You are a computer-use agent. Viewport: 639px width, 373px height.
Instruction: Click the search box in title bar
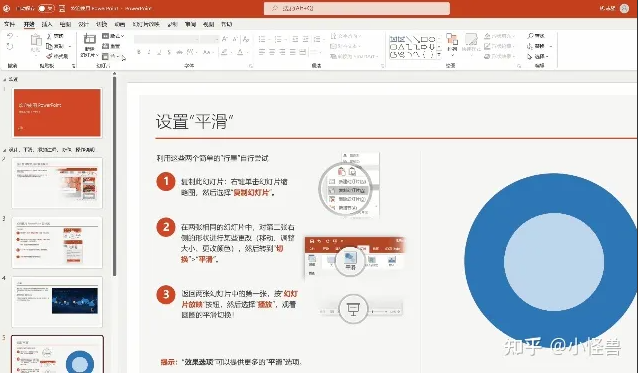coord(357,8)
